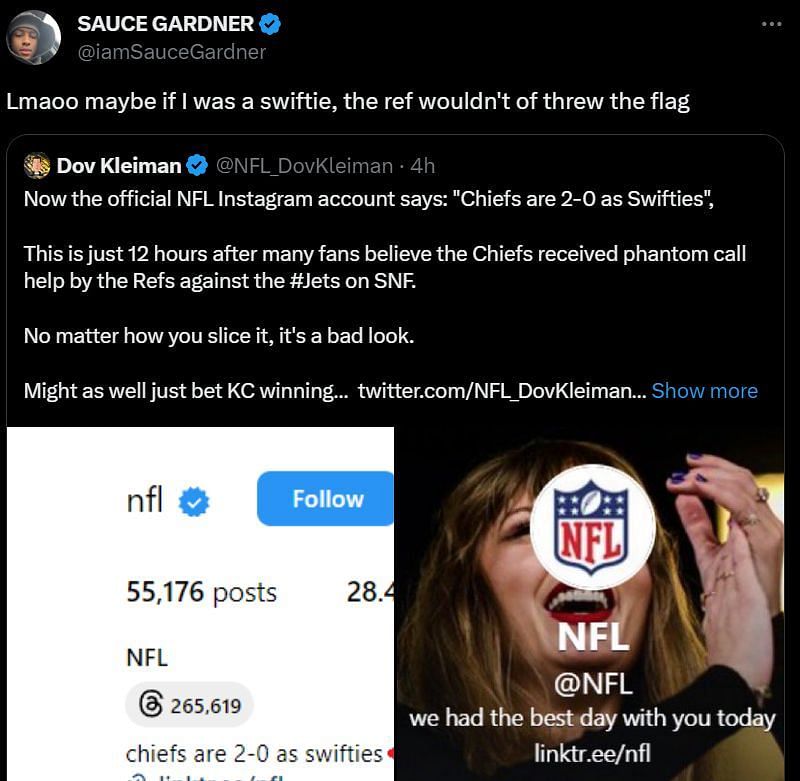Click the Dov Kleiman display name
The image size is (800, 781).
[119, 166]
